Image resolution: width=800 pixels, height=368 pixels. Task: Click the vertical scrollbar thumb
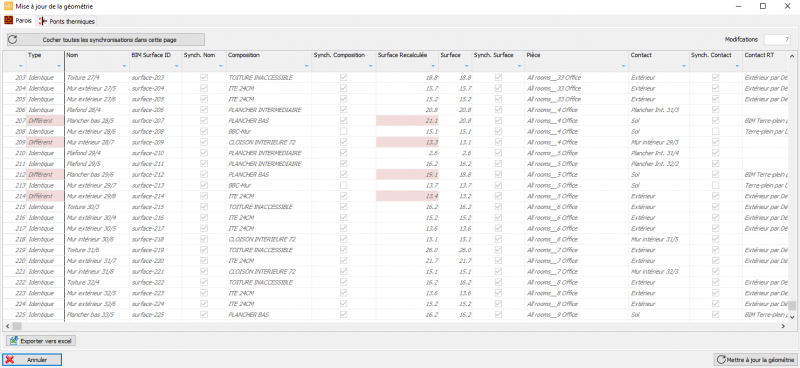(792, 306)
